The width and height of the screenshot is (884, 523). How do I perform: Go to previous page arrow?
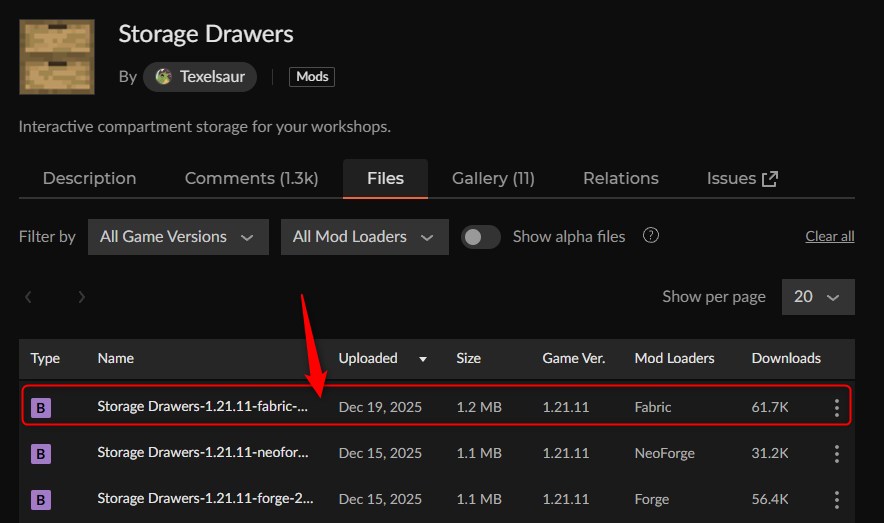[x=28, y=296]
